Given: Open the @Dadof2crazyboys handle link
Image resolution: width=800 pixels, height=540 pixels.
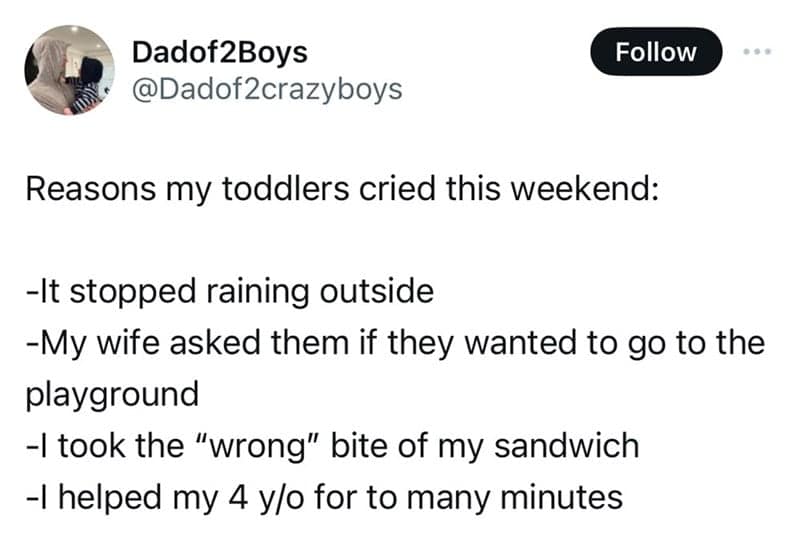Looking at the screenshot, I should [267, 89].
